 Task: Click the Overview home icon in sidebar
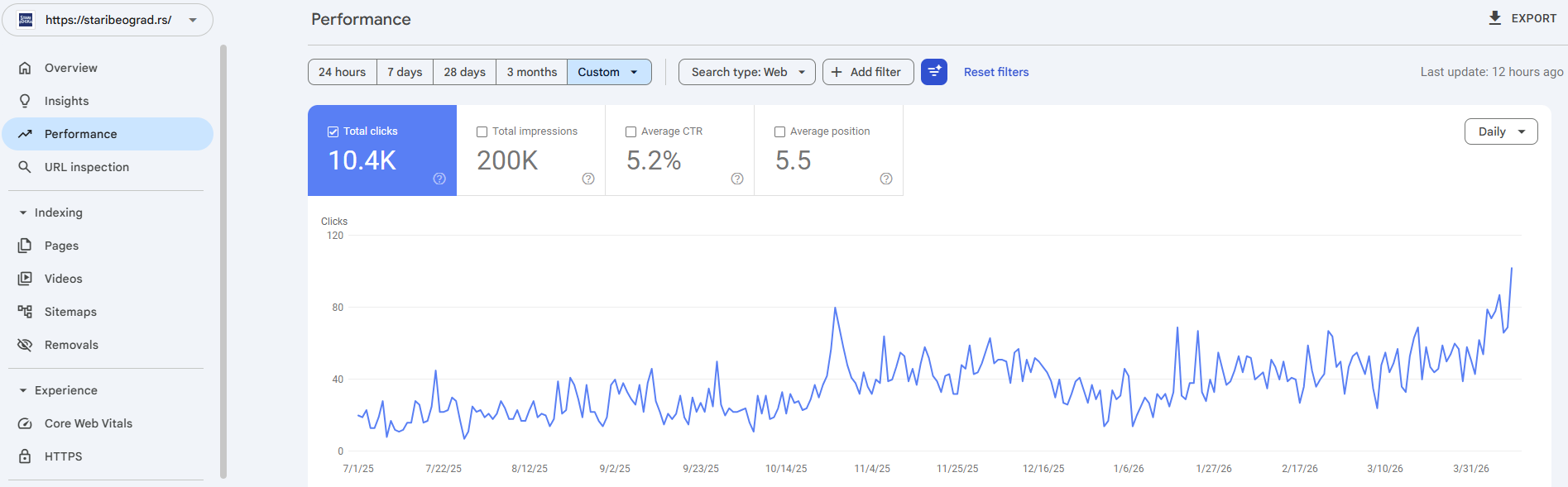coord(25,68)
